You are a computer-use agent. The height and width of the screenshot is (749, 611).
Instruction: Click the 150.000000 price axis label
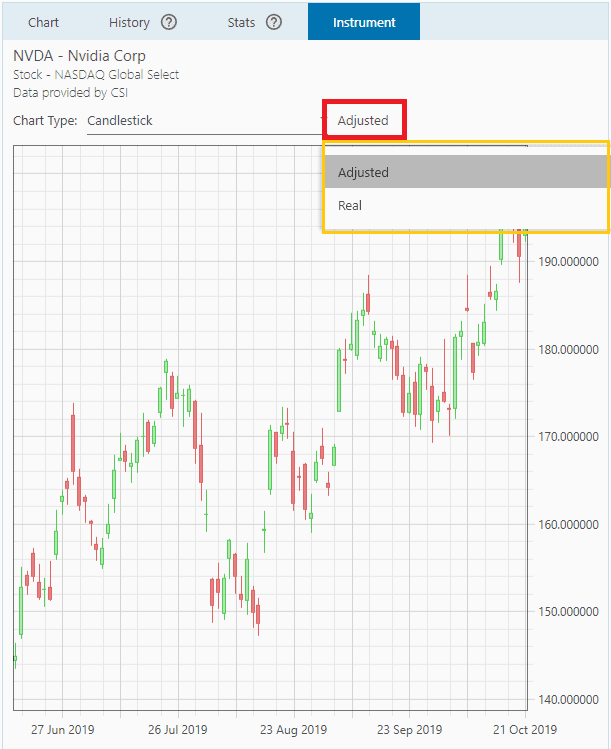[x=568, y=611]
